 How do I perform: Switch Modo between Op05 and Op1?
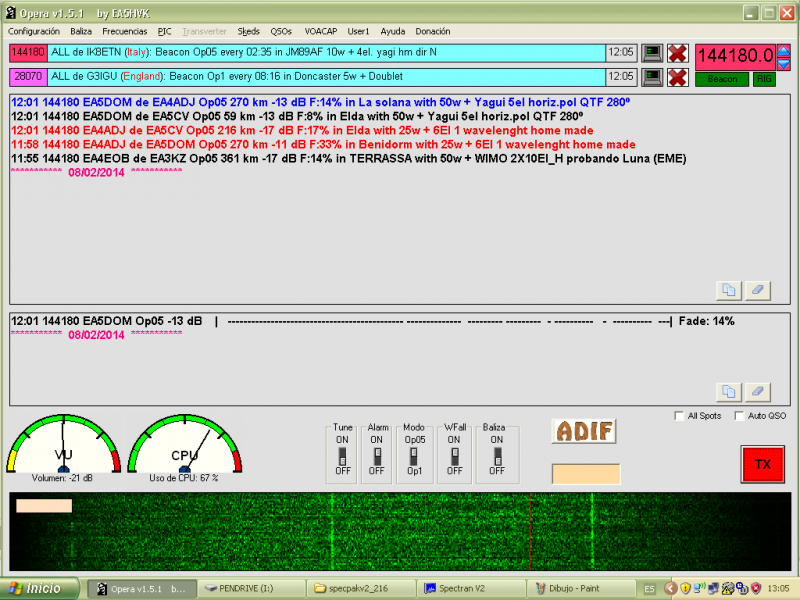414,455
